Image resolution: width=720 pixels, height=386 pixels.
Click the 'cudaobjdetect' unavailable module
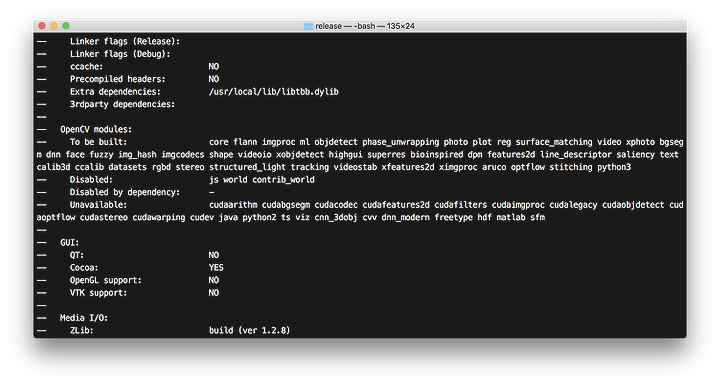633,205
